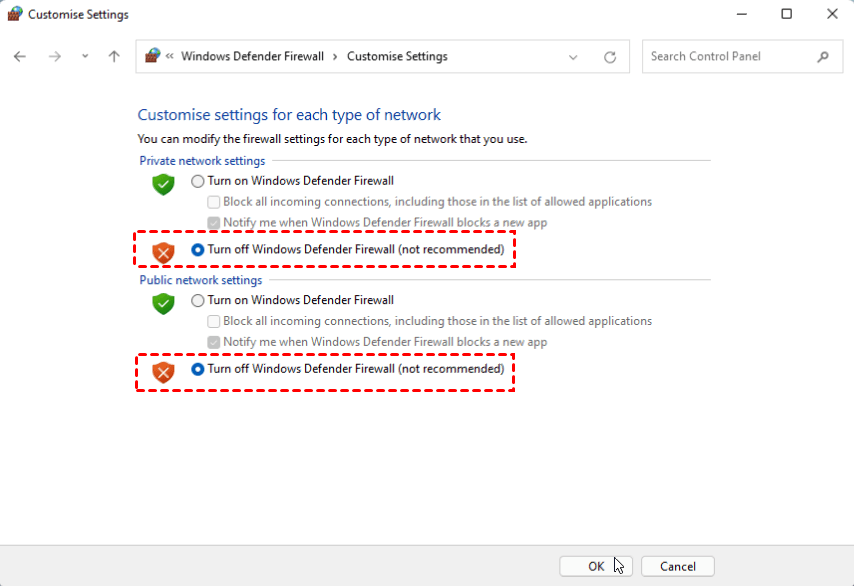
Task: Click the red shield under Public network settings
Action: tap(163, 372)
